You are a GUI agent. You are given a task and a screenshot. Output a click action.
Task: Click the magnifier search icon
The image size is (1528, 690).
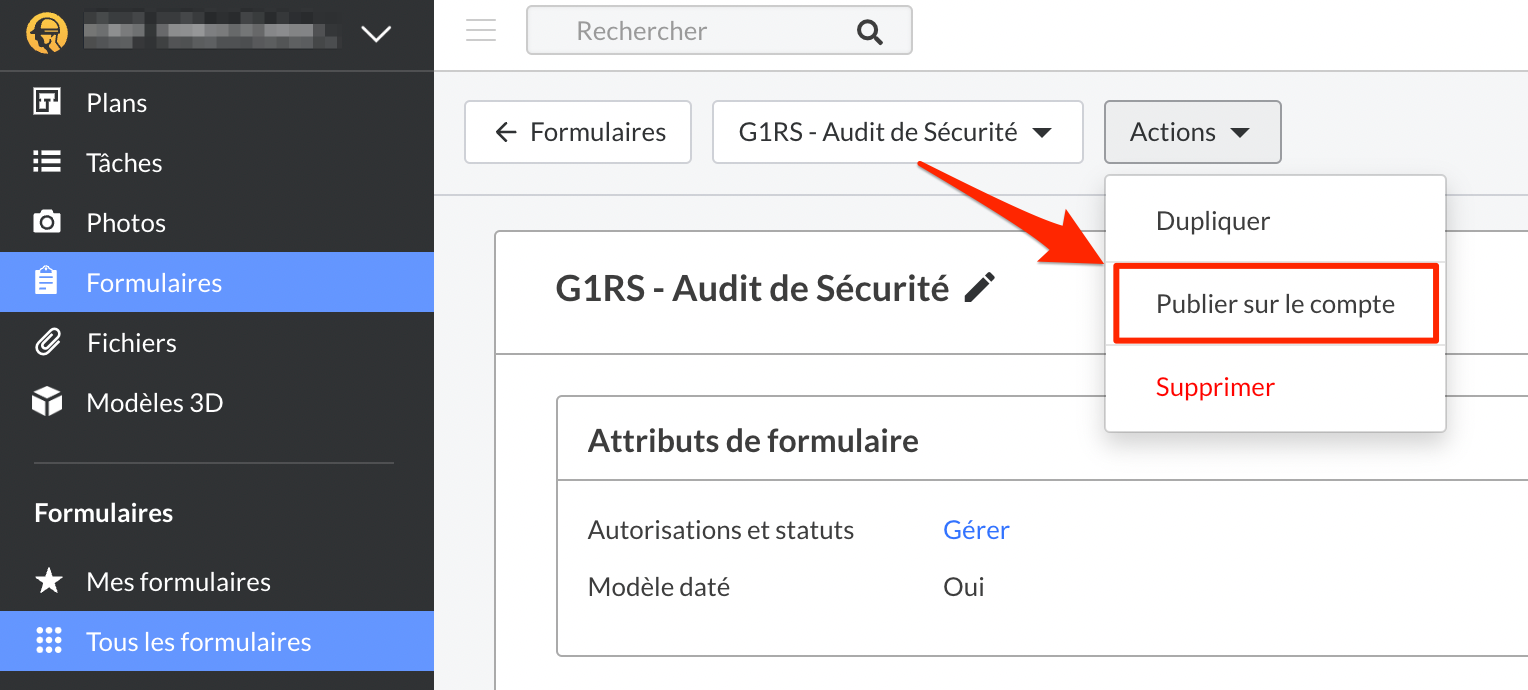coord(870,32)
